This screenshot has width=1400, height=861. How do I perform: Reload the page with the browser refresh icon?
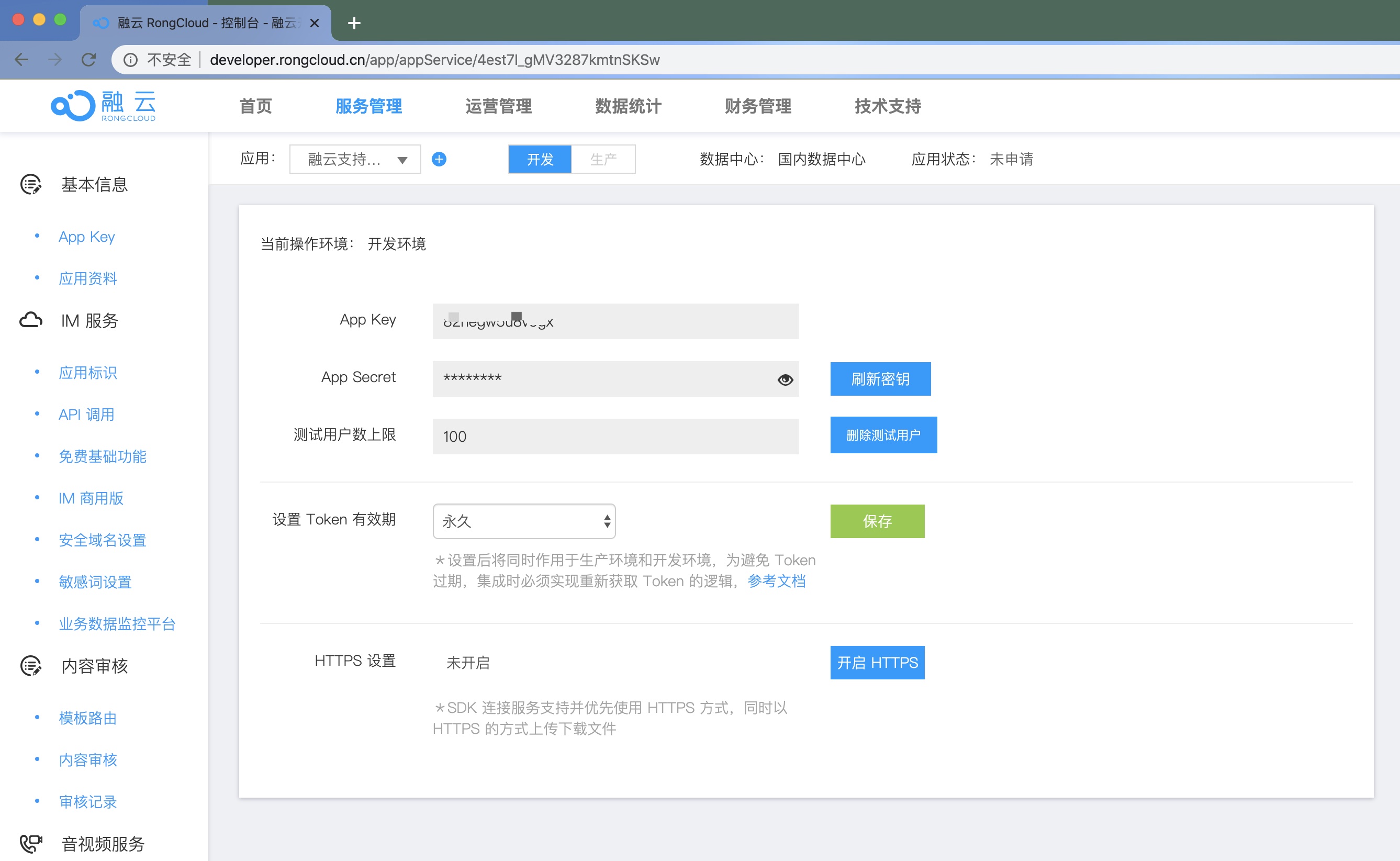coord(89,60)
